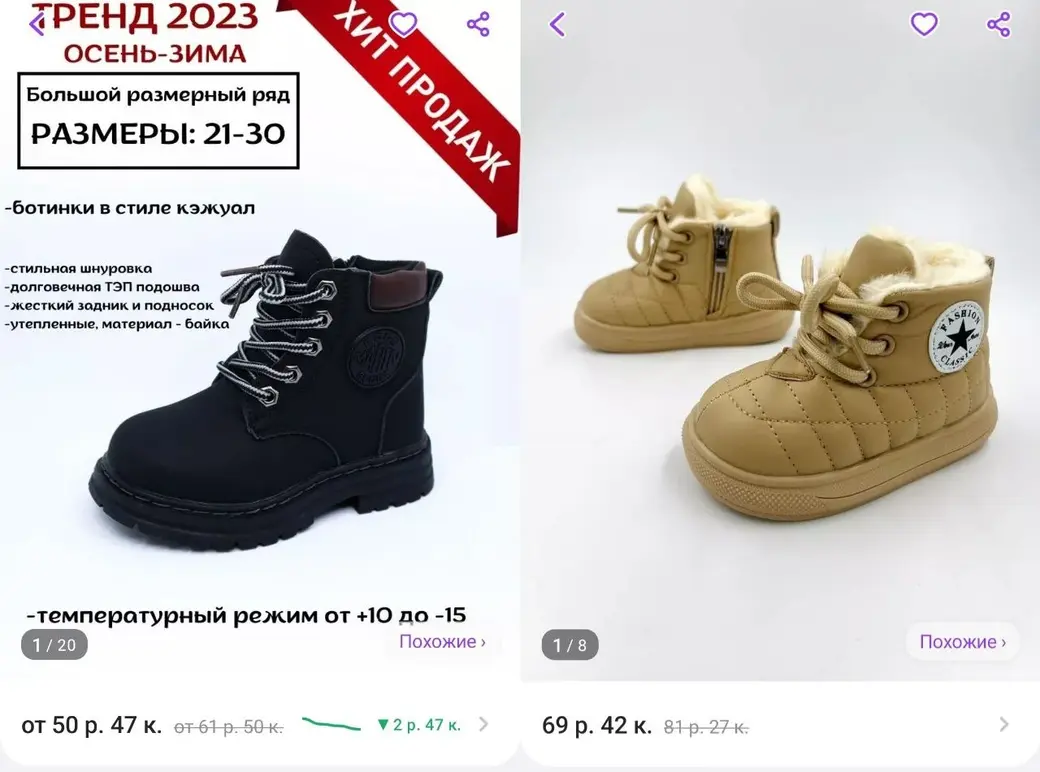
Task: Tap the crossed-out price 81 р. 27 к.
Action: coord(706,727)
